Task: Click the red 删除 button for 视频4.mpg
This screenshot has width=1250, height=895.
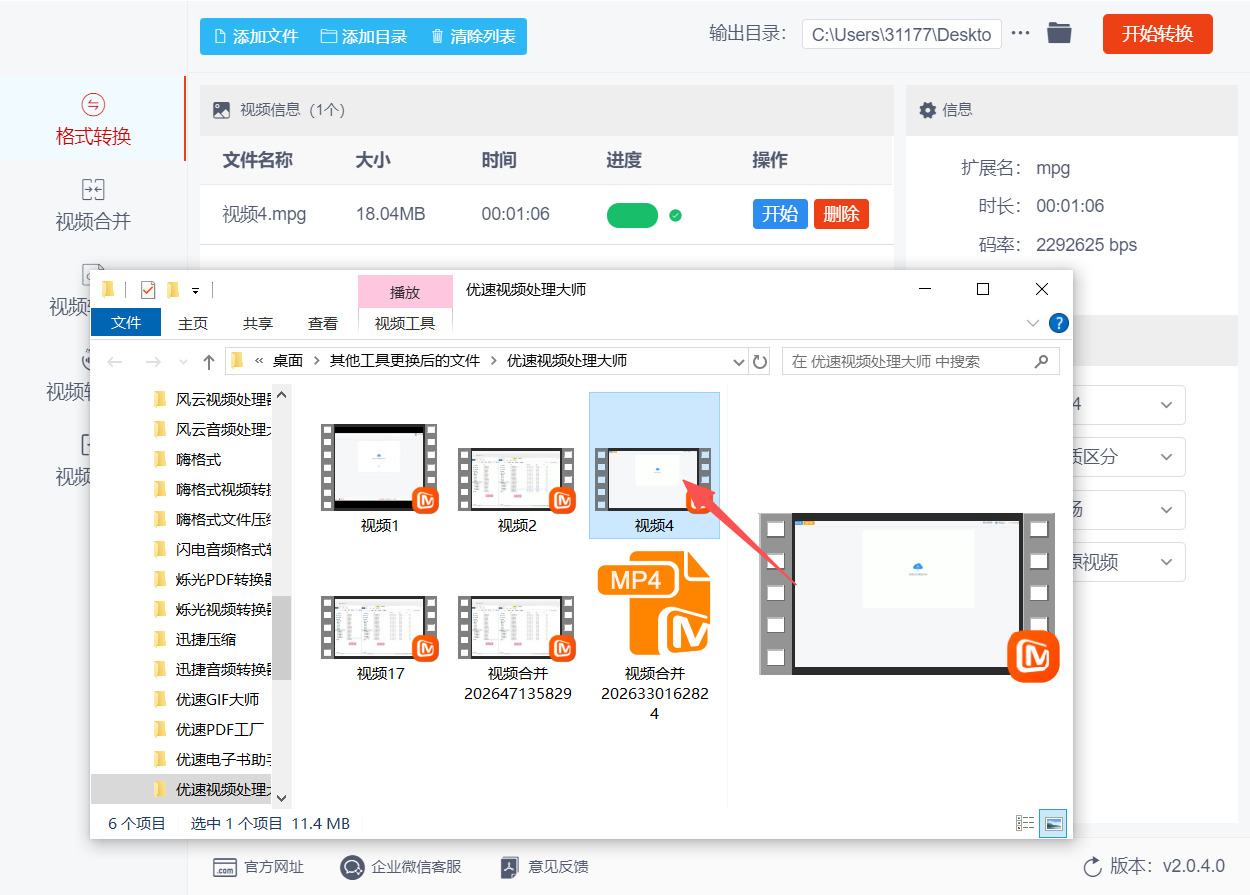Action: tap(841, 214)
